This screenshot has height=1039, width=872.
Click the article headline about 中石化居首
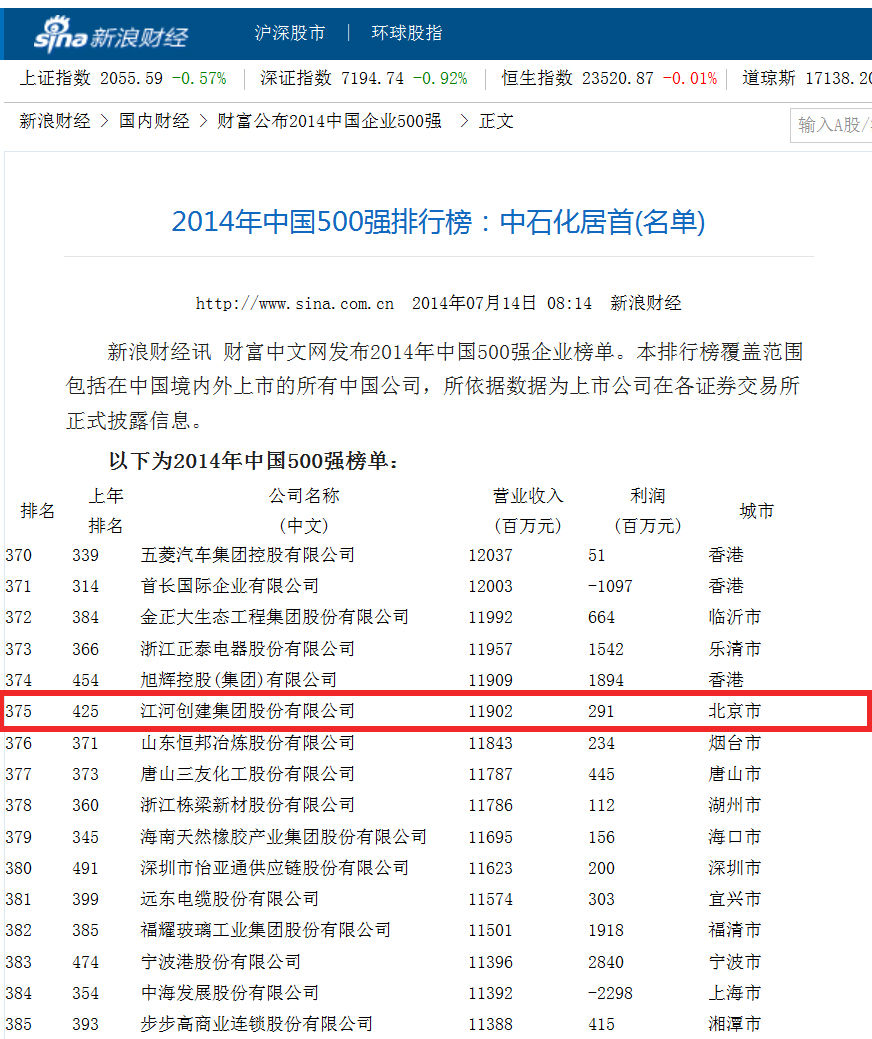(x=435, y=226)
